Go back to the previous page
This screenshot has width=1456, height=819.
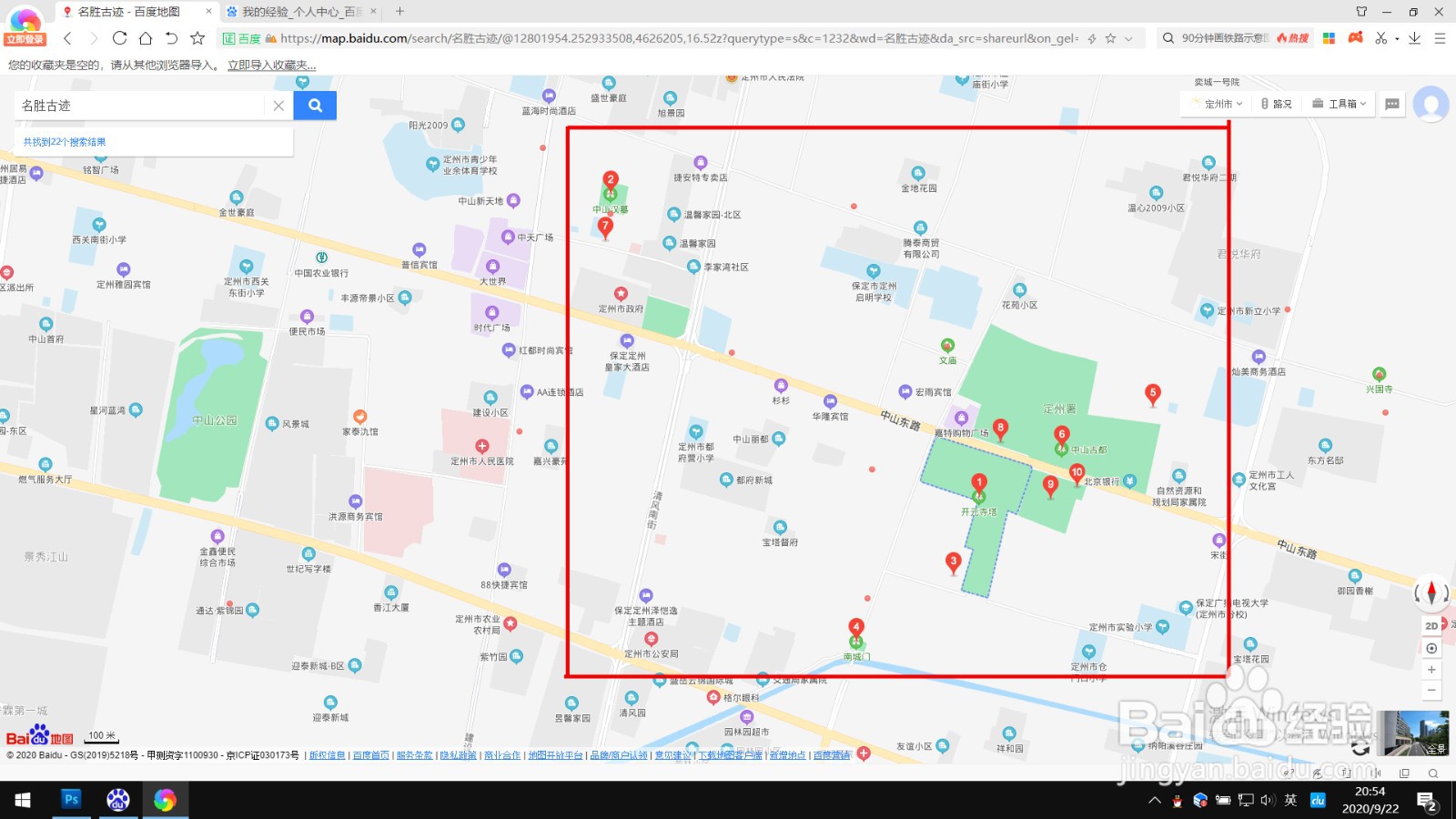(67, 38)
